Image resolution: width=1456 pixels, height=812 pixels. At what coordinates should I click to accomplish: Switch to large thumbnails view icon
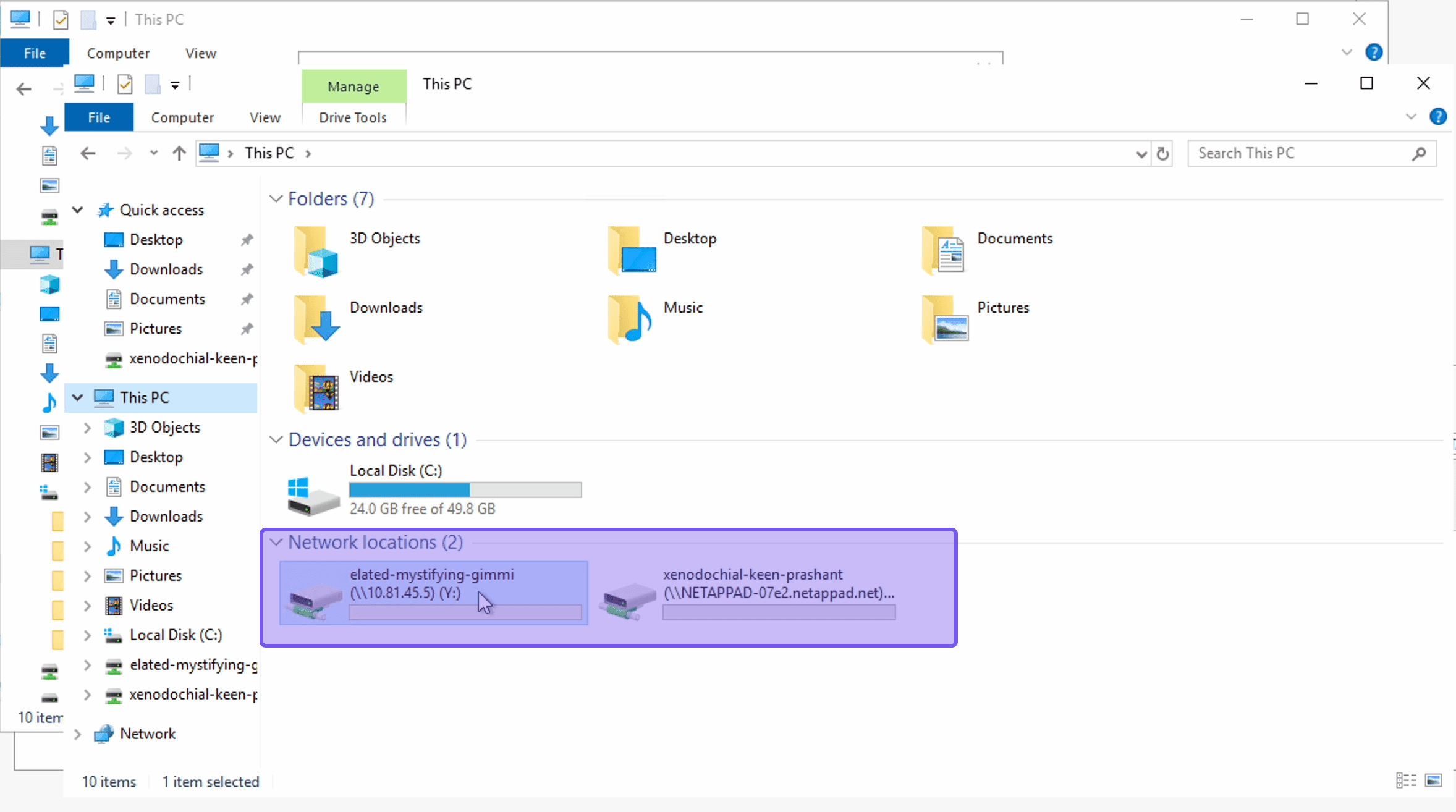click(1433, 780)
